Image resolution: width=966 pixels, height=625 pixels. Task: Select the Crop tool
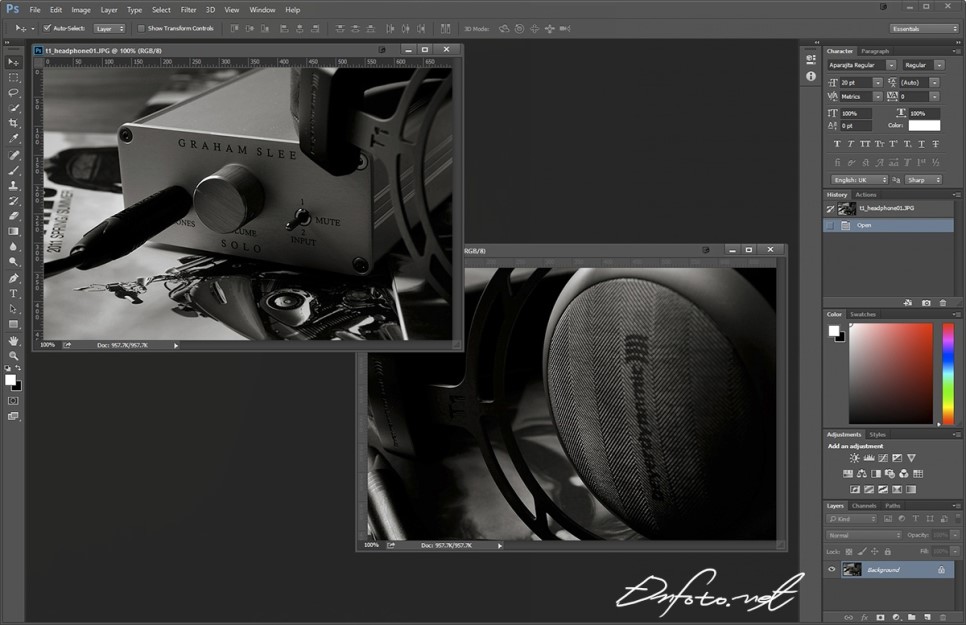13,123
